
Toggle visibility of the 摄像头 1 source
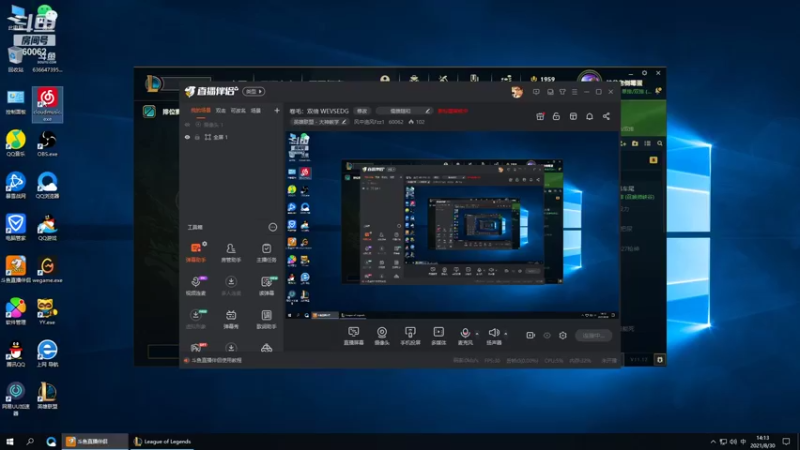[187, 124]
